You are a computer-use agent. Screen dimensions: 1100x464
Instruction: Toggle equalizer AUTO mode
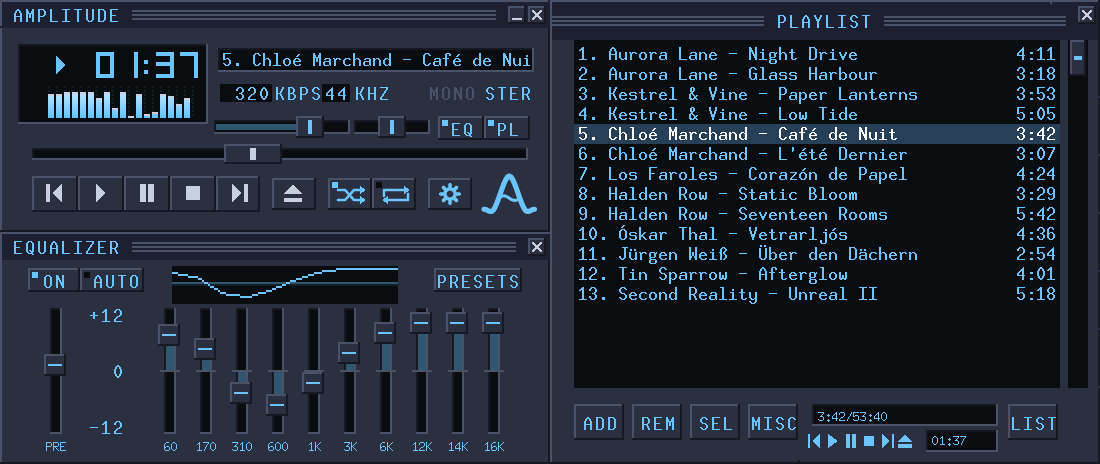(112, 280)
